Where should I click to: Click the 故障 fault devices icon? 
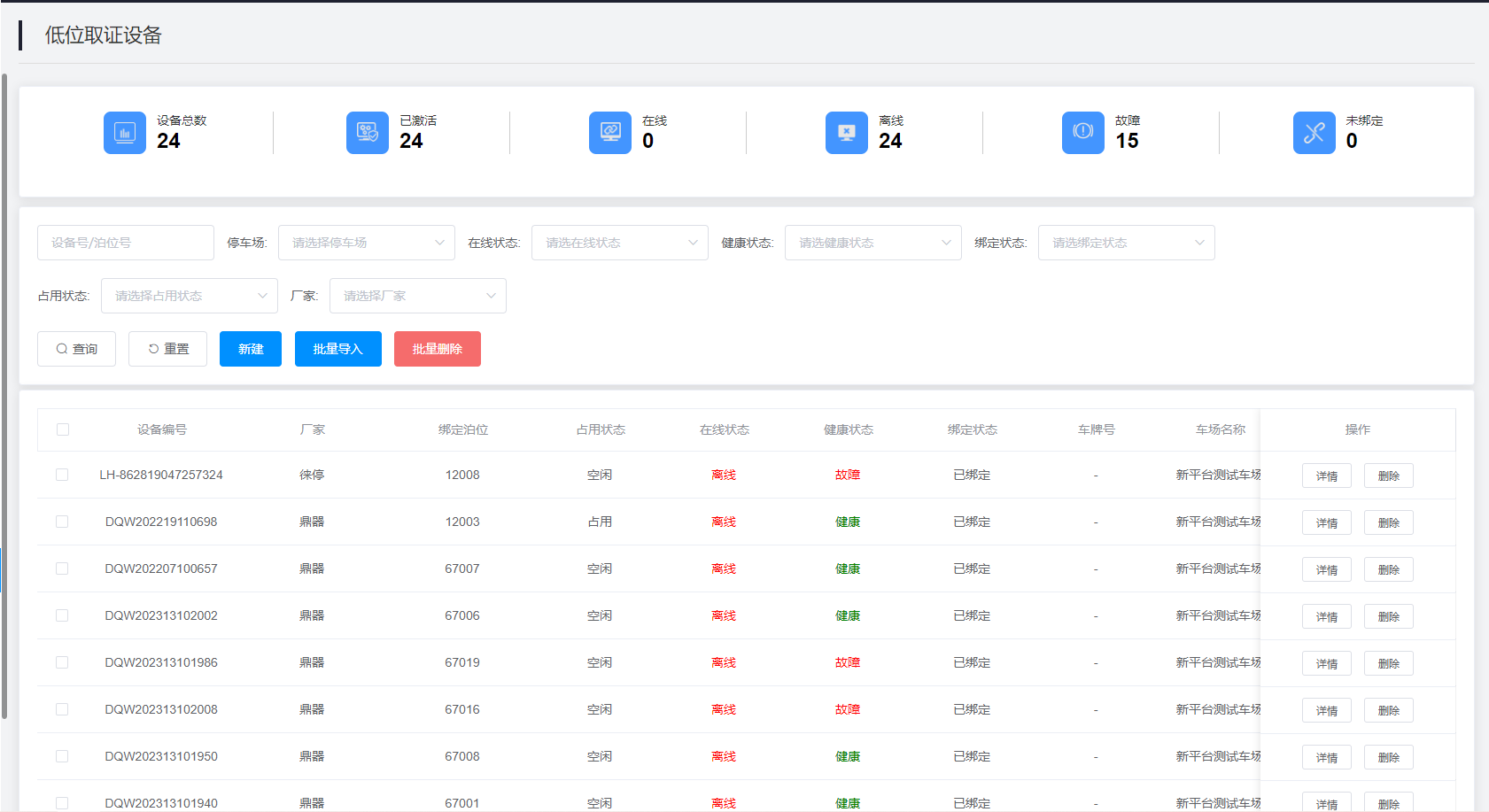click(1083, 133)
